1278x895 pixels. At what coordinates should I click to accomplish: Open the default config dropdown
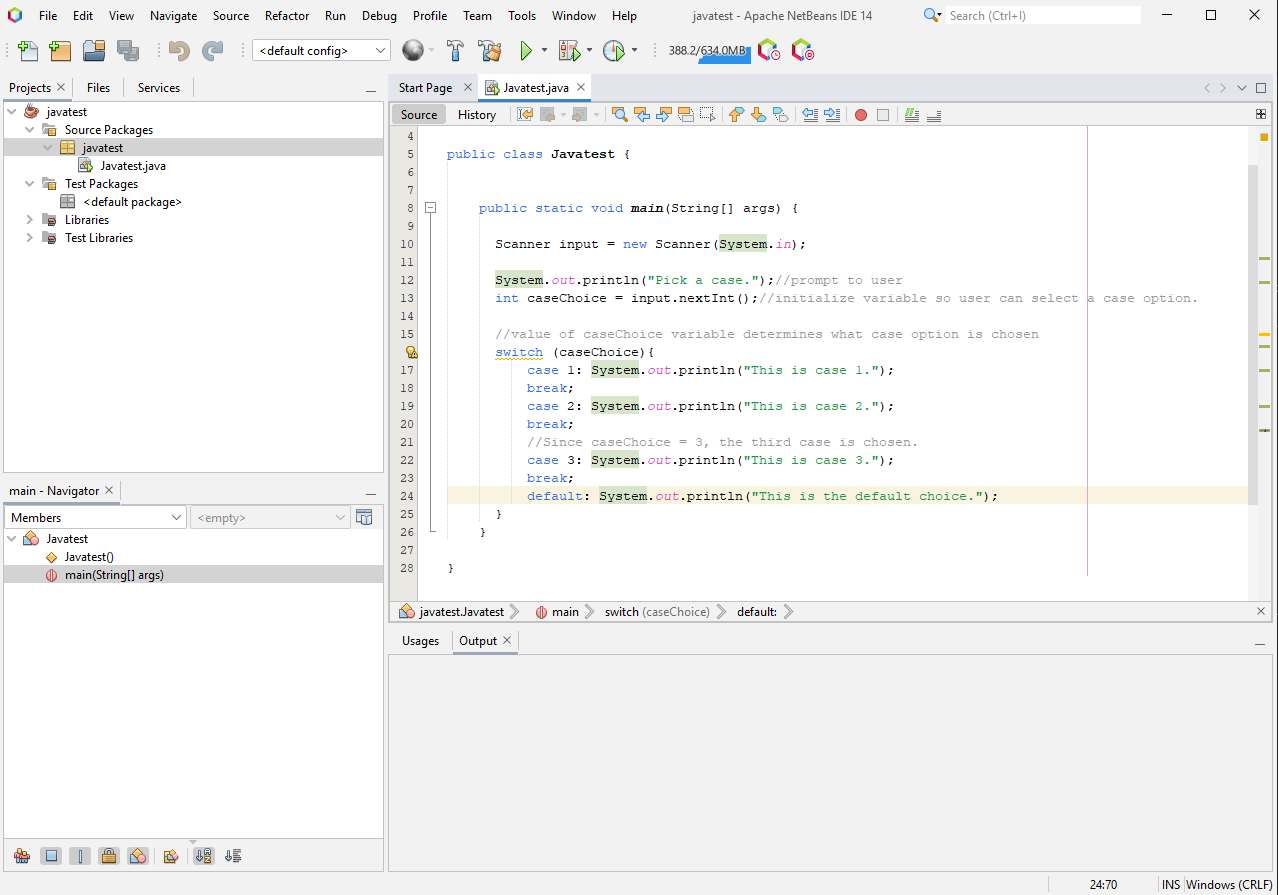pyautogui.click(x=321, y=51)
